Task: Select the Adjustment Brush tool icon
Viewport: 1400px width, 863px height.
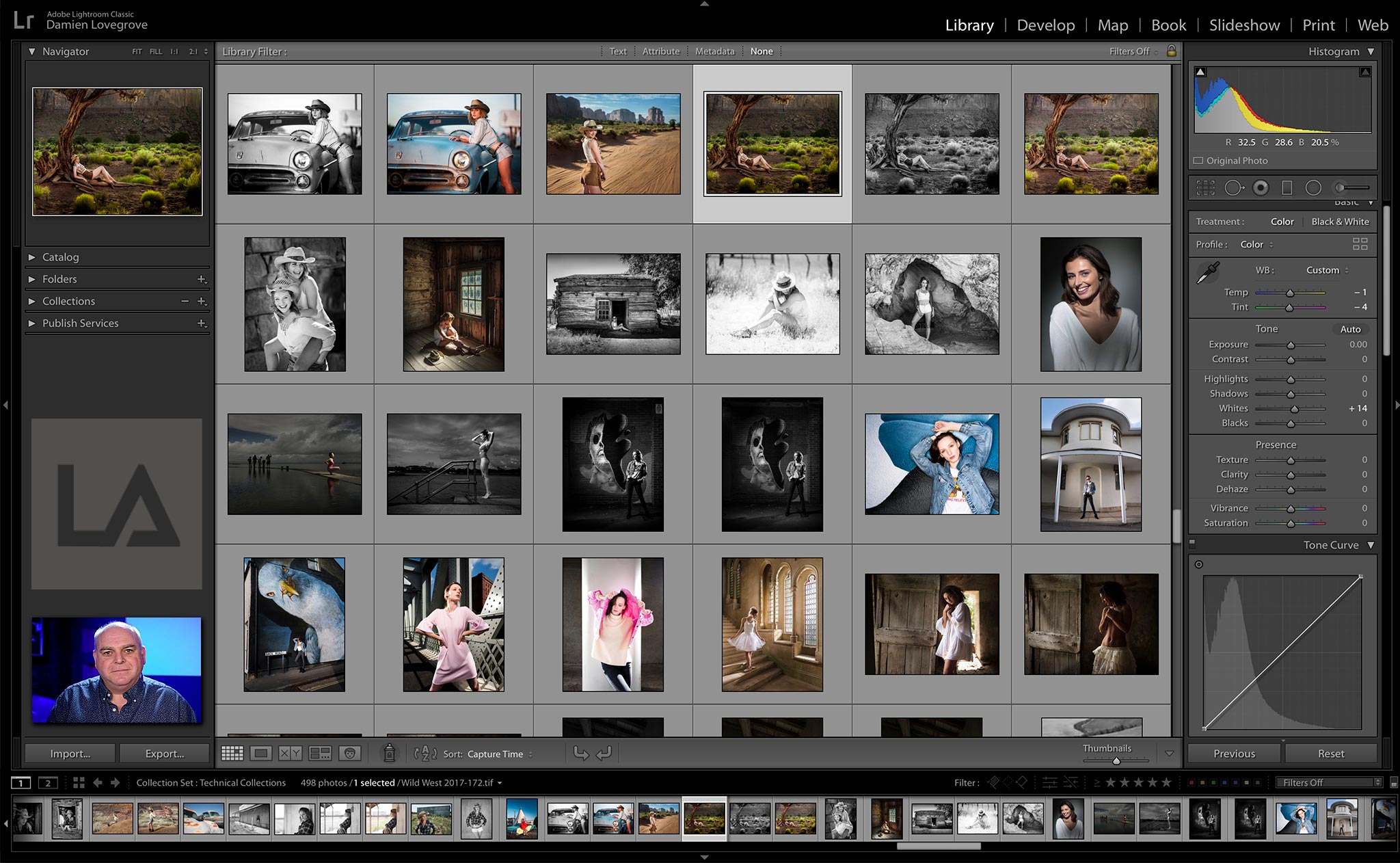Action: (x=1353, y=187)
